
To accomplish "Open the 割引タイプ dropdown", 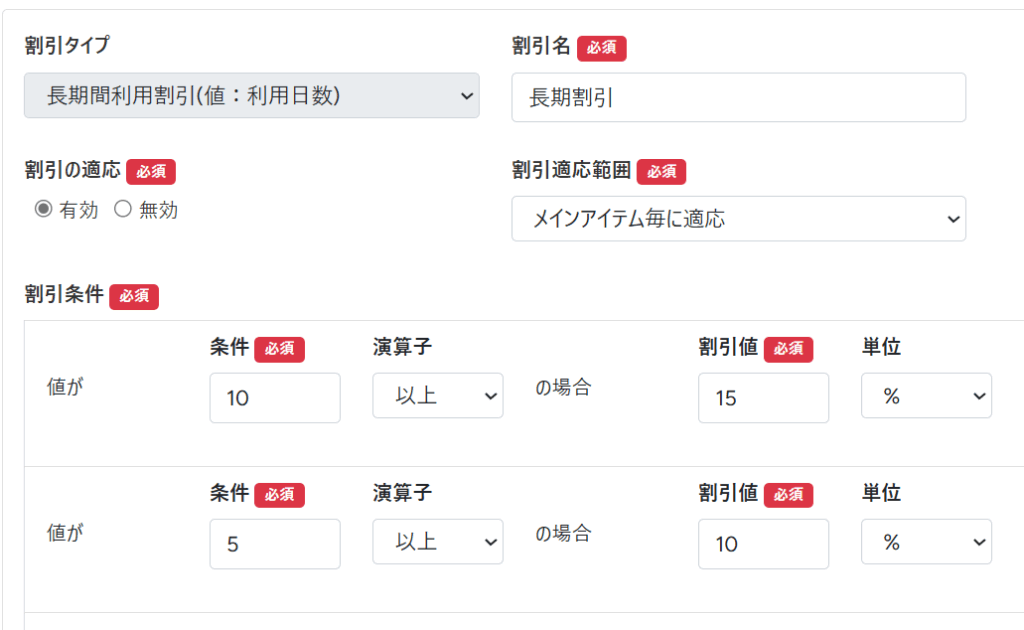I will click(x=251, y=96).
